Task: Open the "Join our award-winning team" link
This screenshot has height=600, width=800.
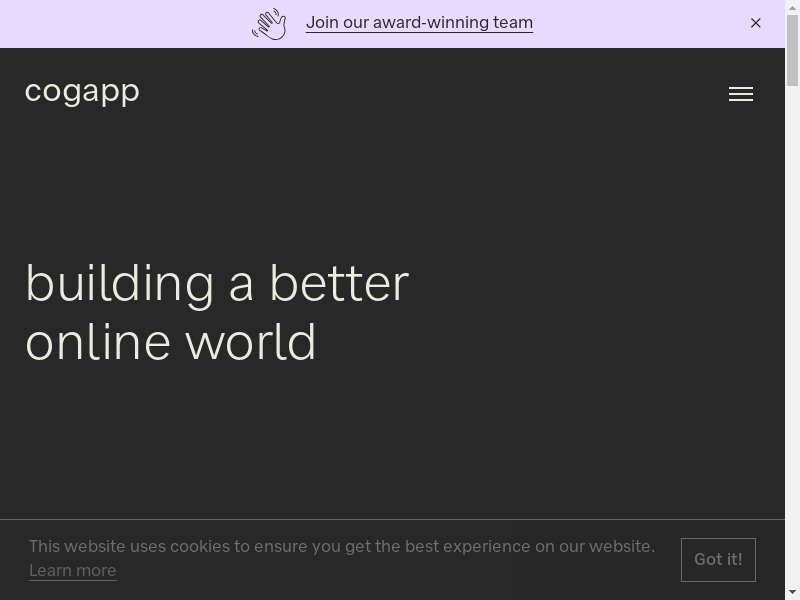Action: [419, 23]
